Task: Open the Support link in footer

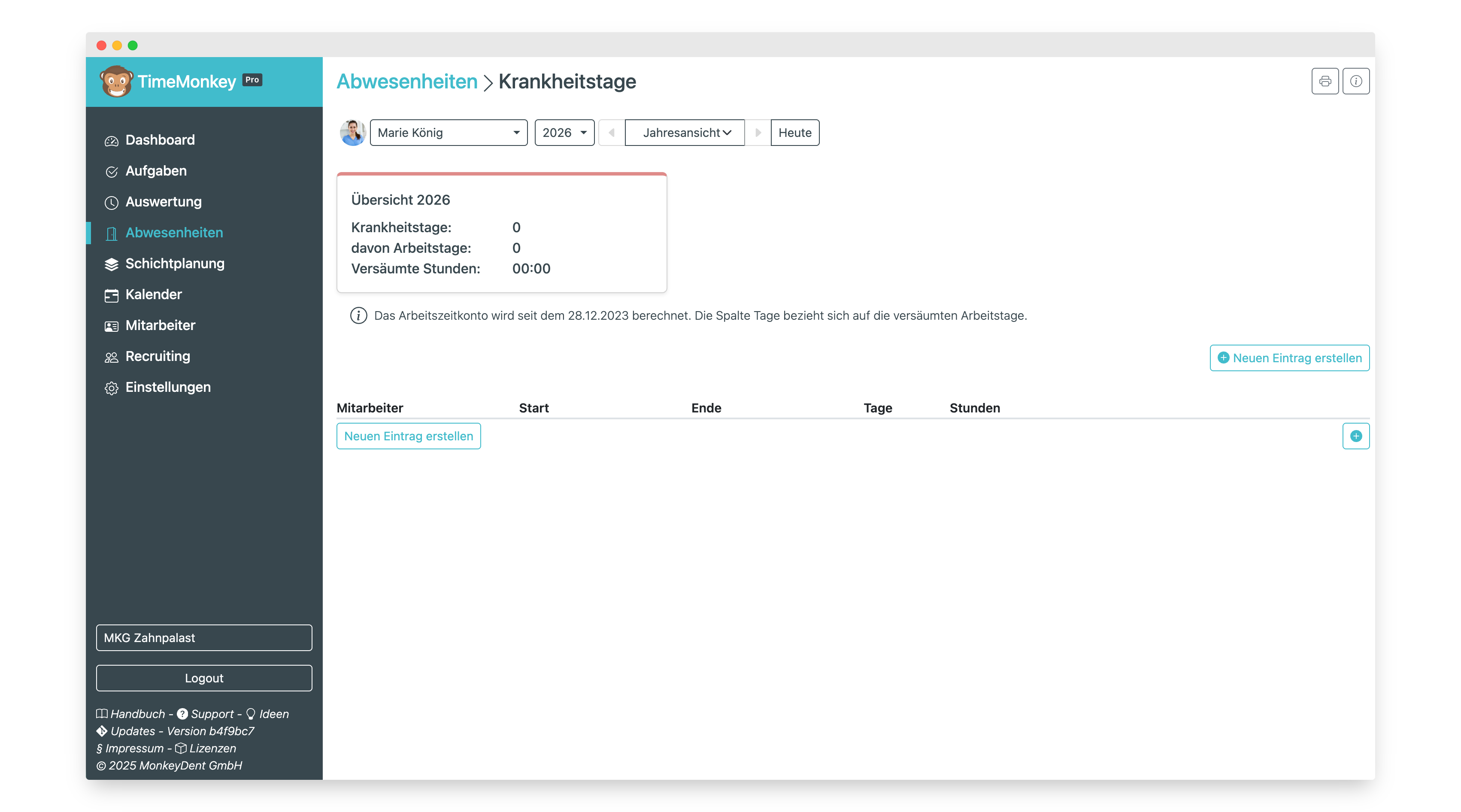Action: (x=212, y=714)
